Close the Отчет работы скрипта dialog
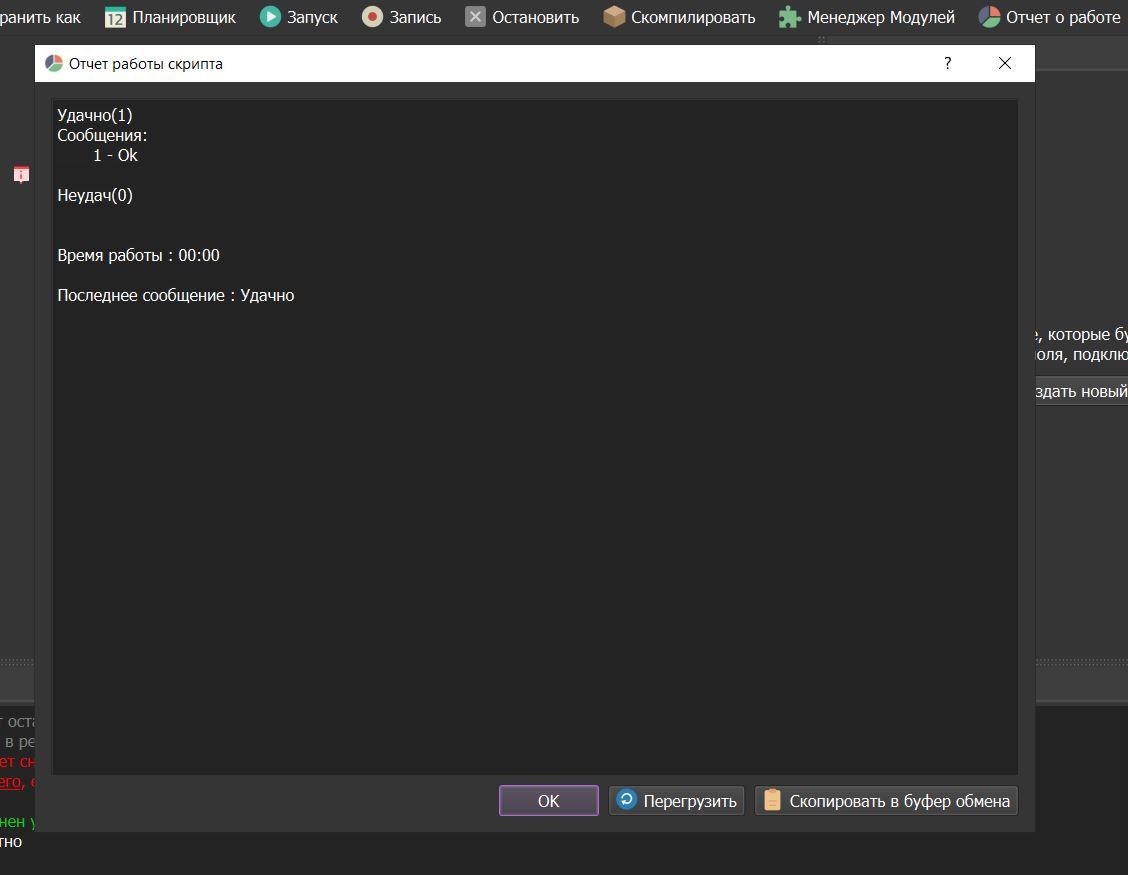 pos(1005,64)
